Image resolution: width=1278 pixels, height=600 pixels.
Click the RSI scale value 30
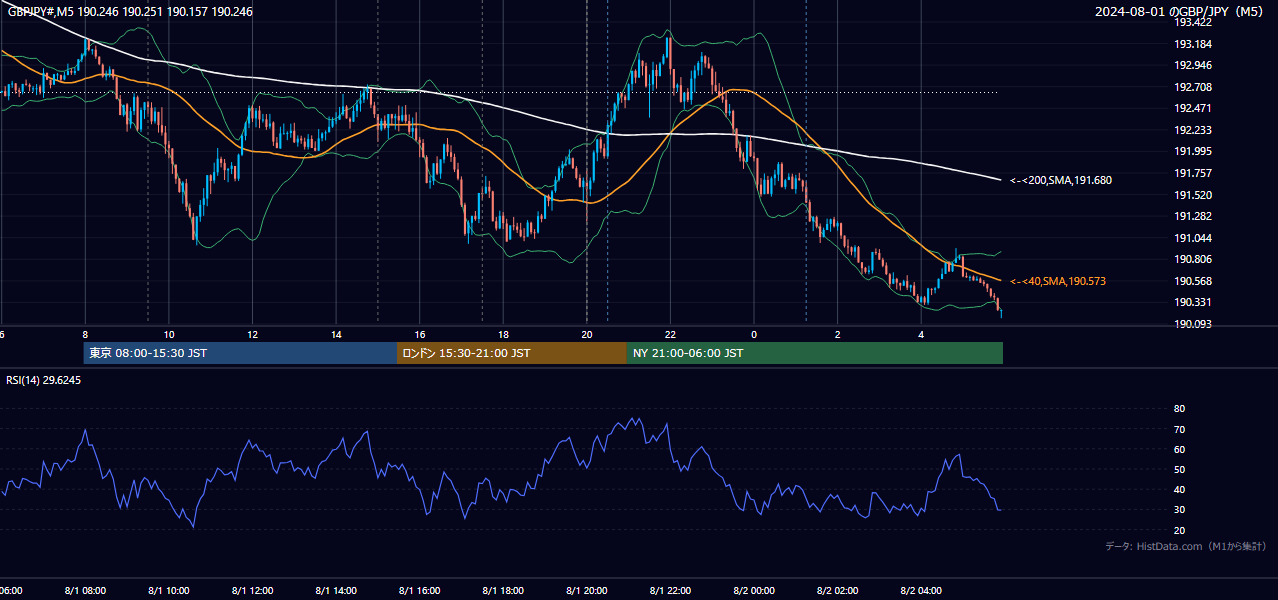click(x=1179, y=511)
